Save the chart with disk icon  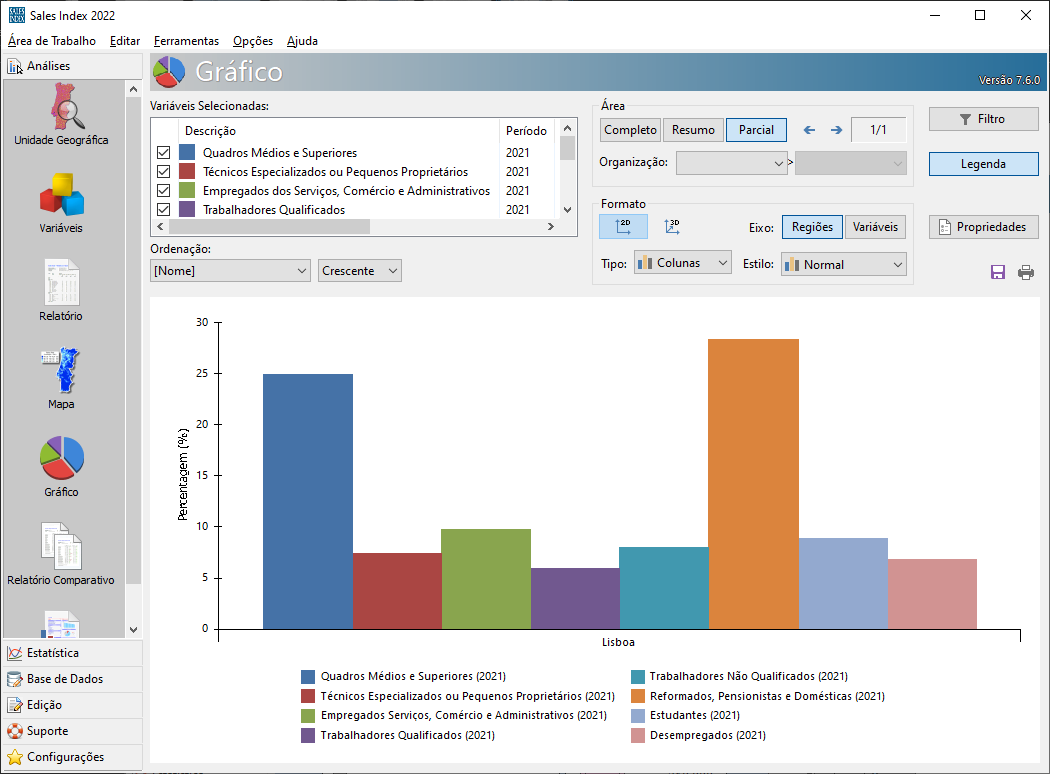(997, 272)
